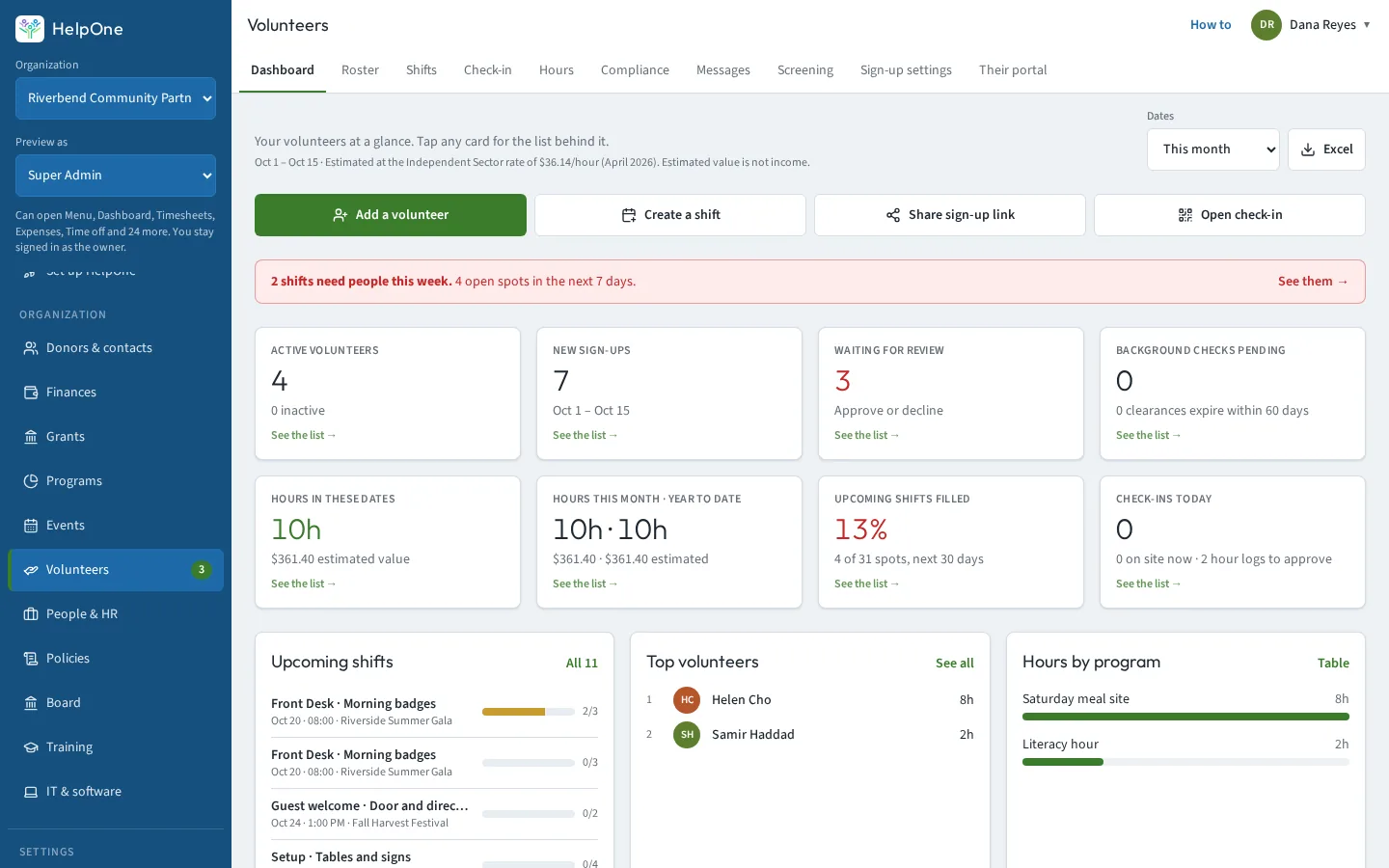Click the share icon on Share sign-up link
Viewport: 1389px width, 868px height.
coord(893,215)
